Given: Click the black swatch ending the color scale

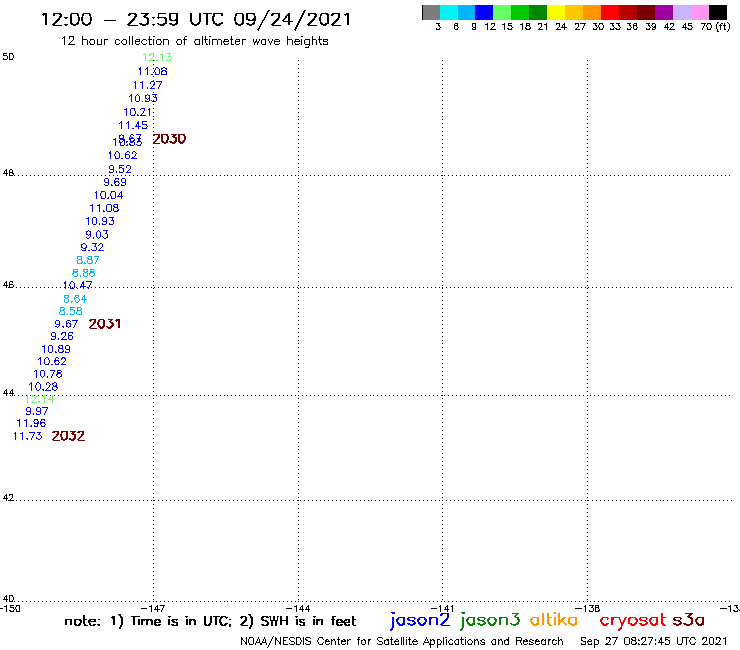Looking at the screenshot, I should point(717,12).
